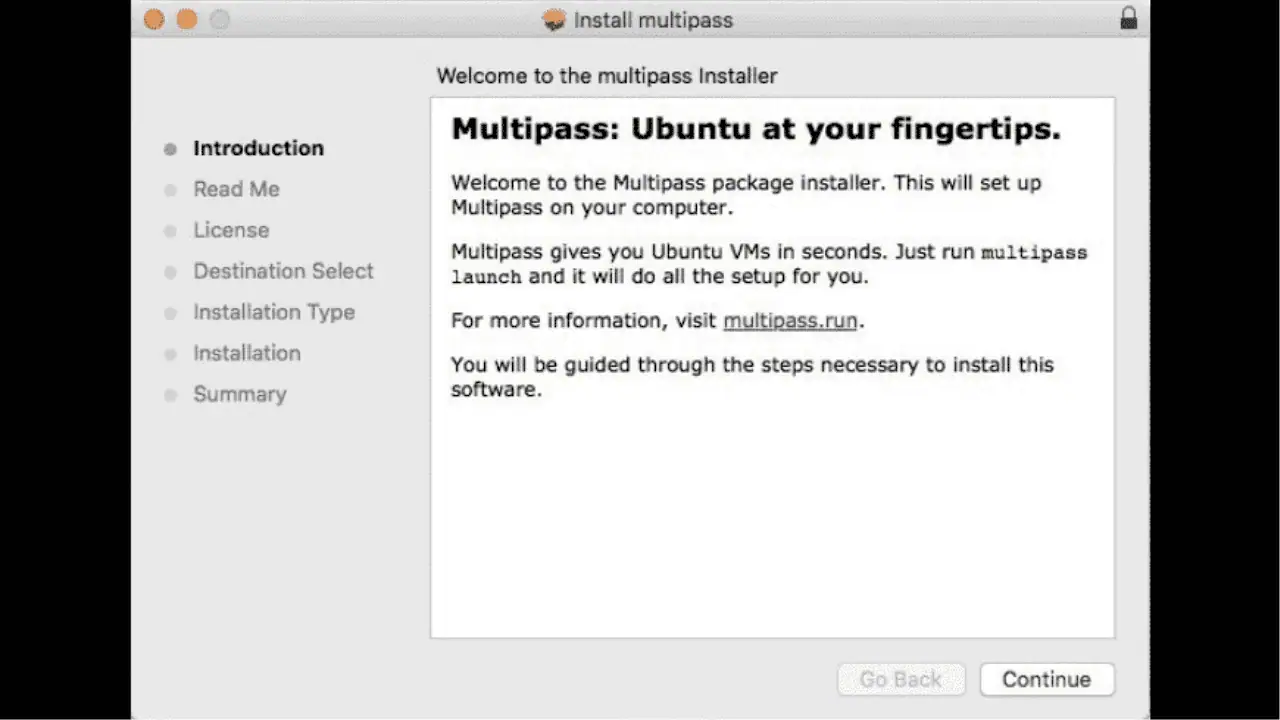Open the multipass.run link

click(790, 321)
